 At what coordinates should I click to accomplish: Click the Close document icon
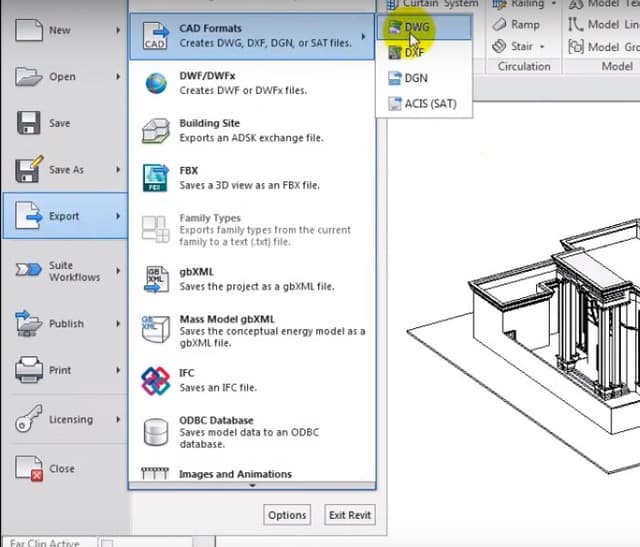pyautogui.click(x=29, y=468)
